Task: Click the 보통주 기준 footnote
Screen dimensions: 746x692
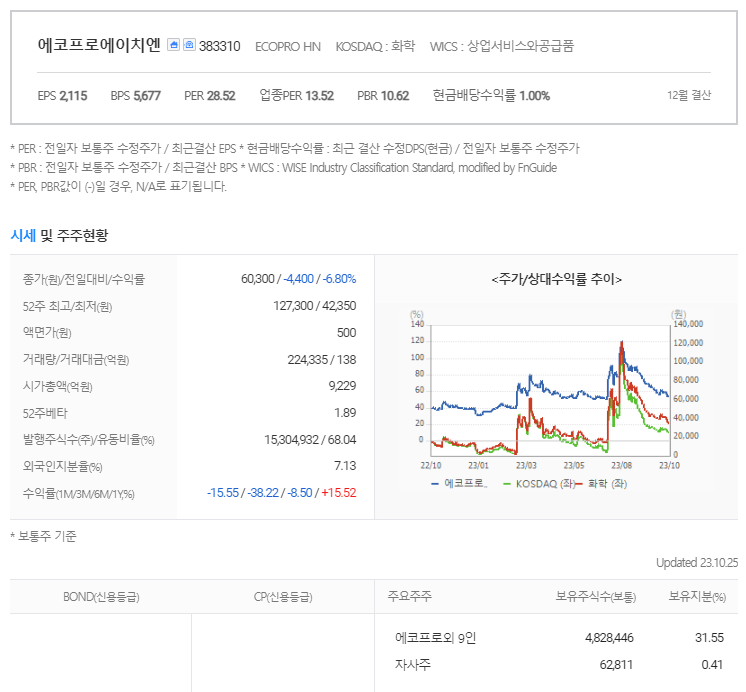Action: point(43,536)
